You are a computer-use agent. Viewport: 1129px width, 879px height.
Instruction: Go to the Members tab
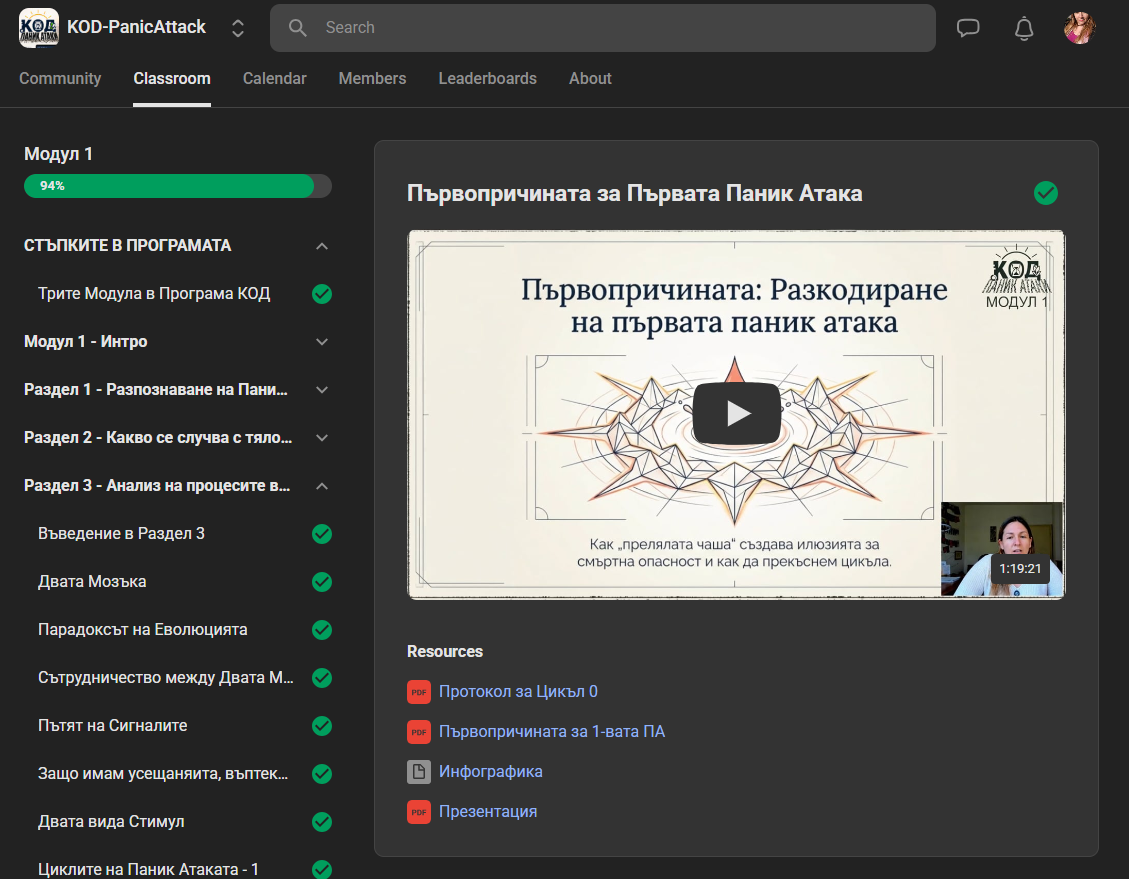click(x=372, y=78)
